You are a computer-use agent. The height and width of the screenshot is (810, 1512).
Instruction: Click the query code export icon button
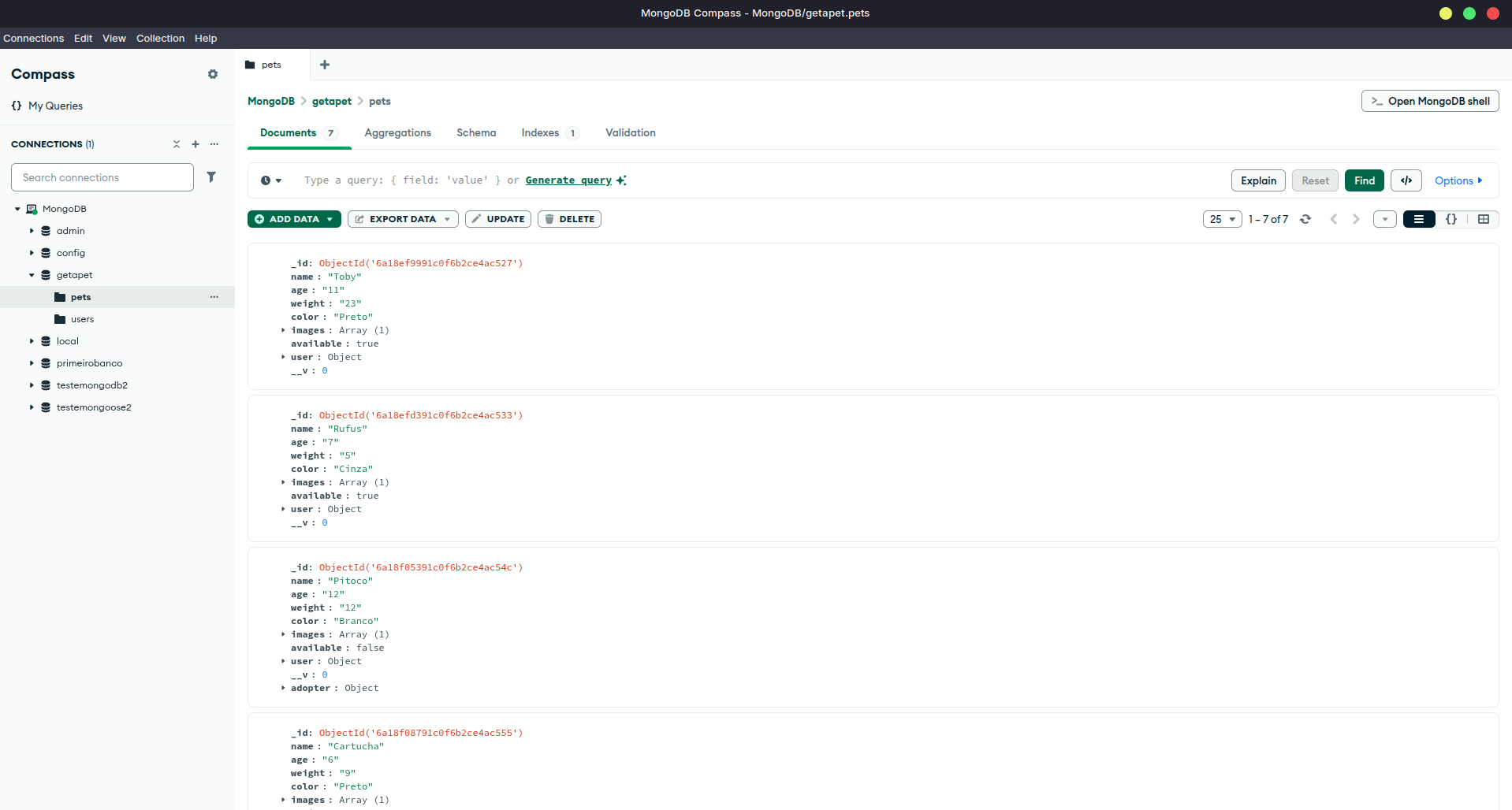click(x=1406, y=180)
